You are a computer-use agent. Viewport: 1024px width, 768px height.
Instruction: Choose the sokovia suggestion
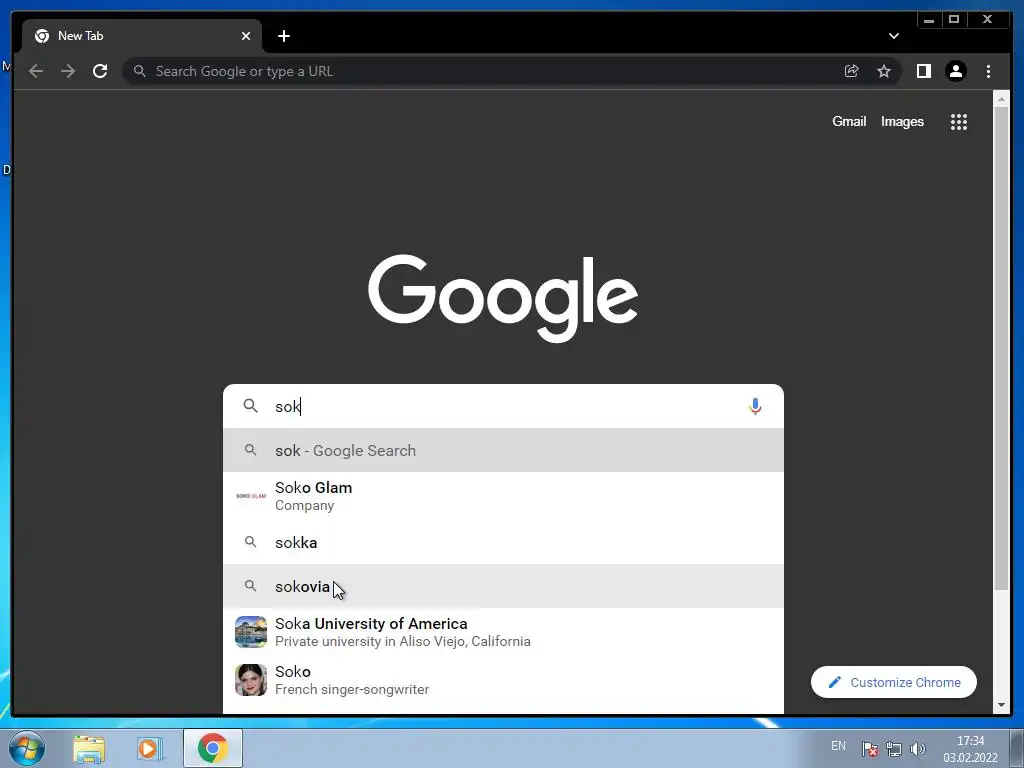503,586
